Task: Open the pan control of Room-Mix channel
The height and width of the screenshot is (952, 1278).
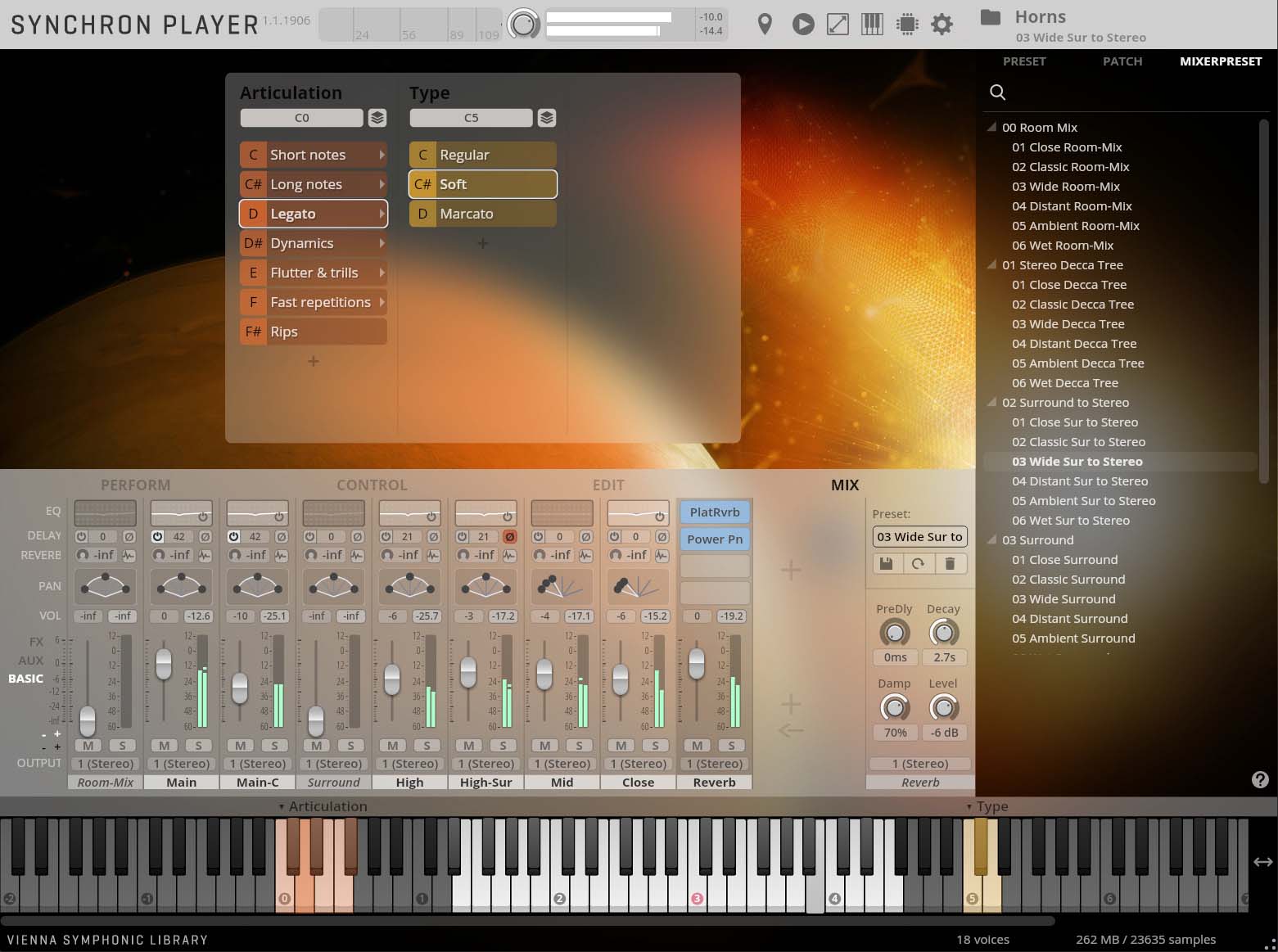Action: point(105,586)
